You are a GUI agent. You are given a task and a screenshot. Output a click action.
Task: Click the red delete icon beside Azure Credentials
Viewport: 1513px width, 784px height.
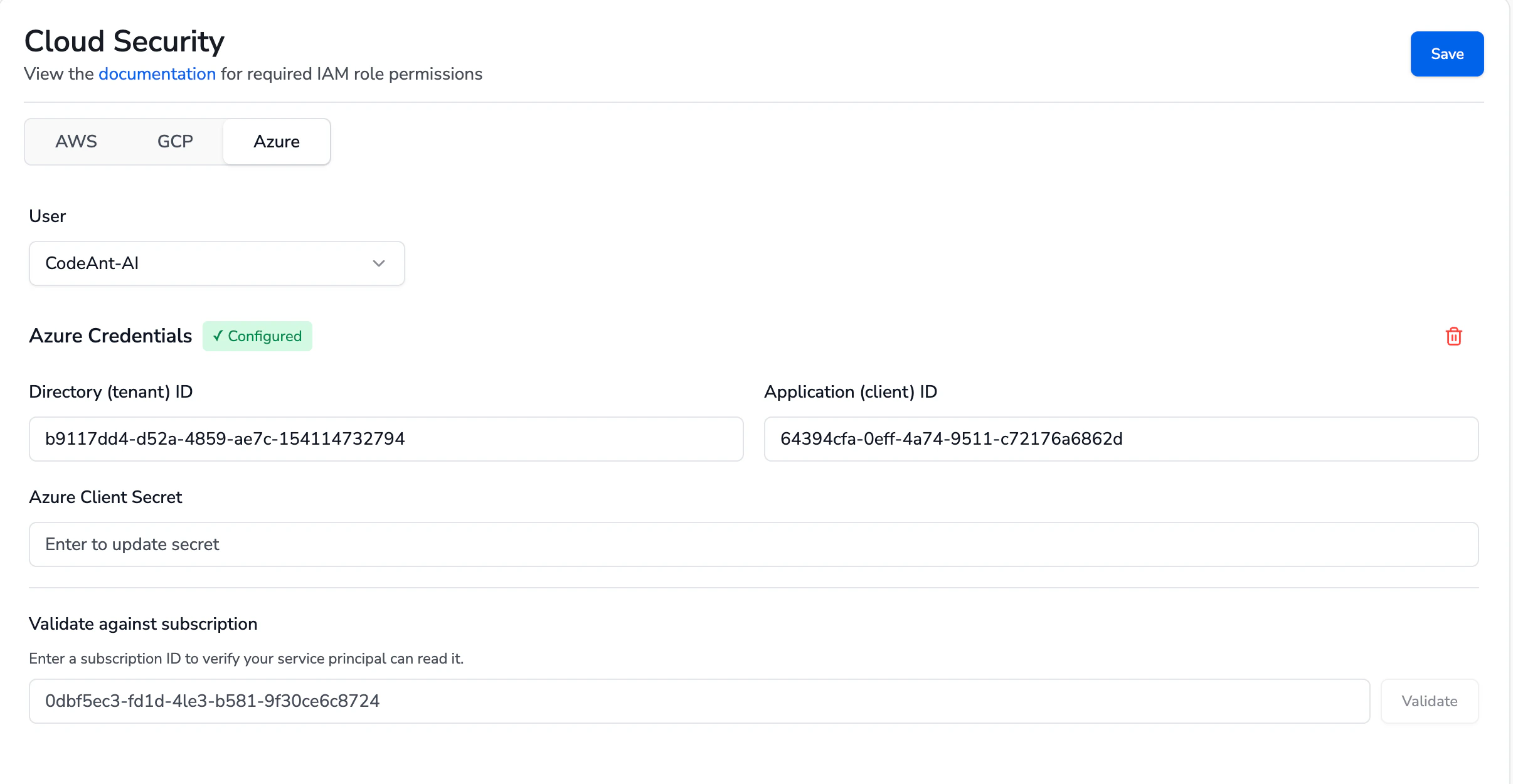1453,336
